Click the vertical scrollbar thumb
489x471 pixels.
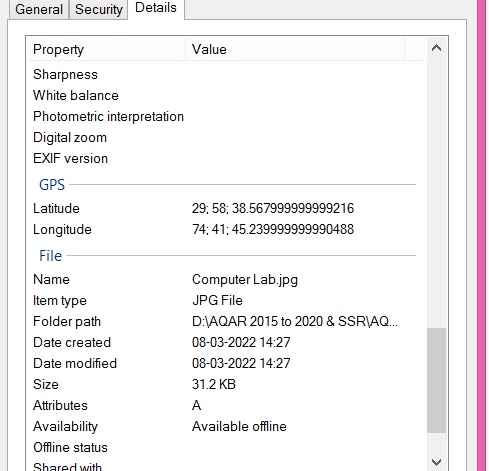coord(436,380)
